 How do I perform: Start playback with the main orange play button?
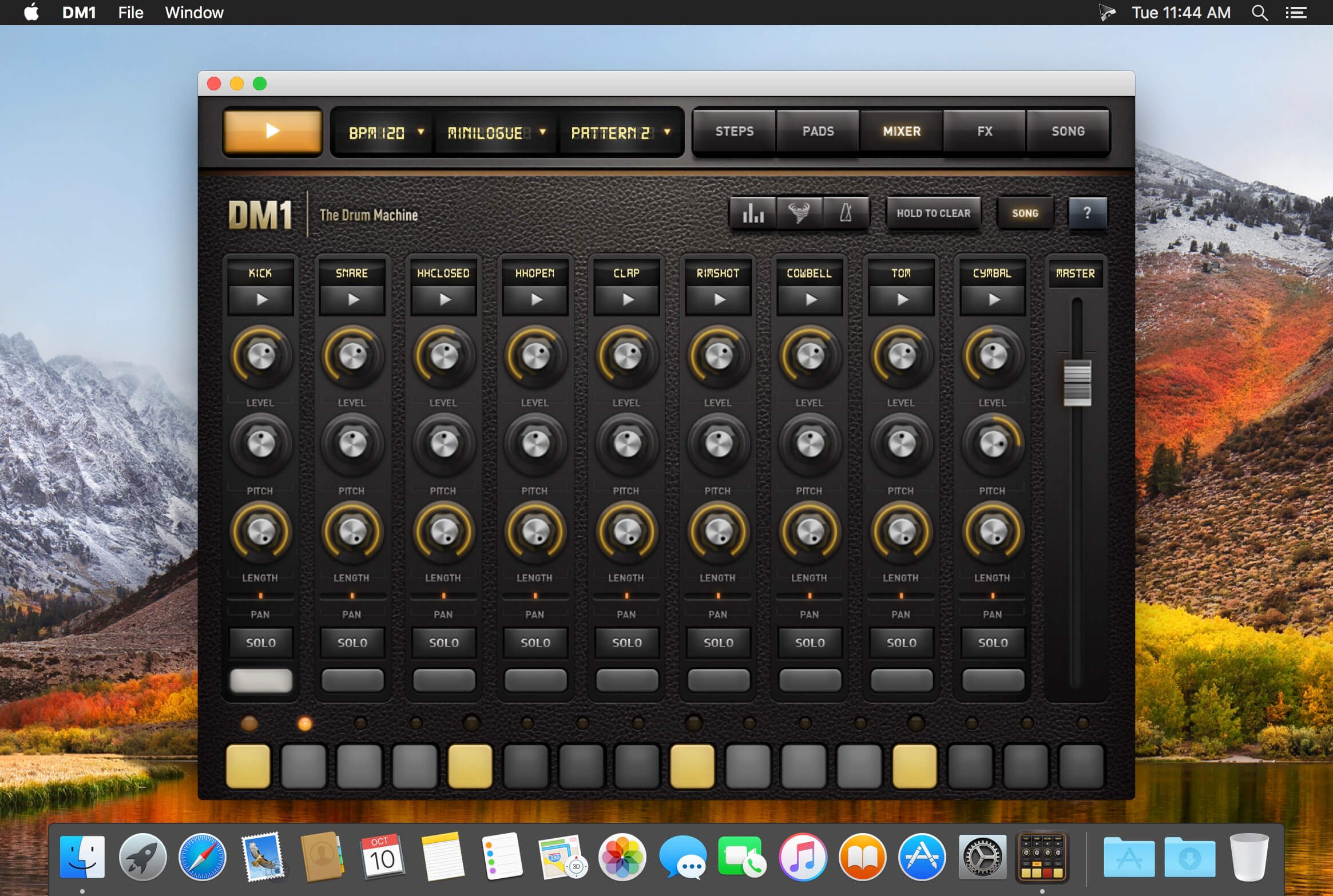tap(272, 131)
